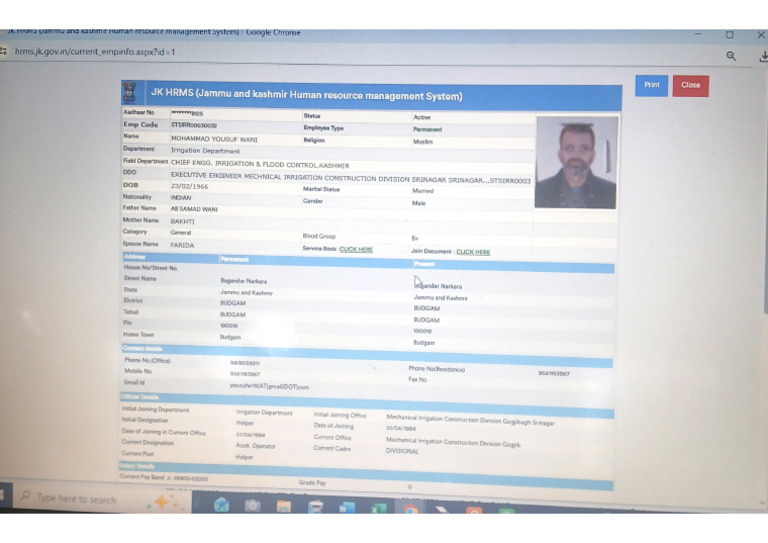Screen dimensions: 768x543
Task: Click the Windows Start button
Action: click(x=3, y=495)
